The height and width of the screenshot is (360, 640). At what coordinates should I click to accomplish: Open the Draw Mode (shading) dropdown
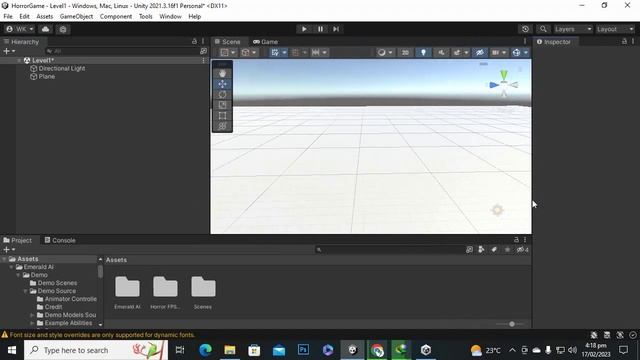tap(385, 52)
